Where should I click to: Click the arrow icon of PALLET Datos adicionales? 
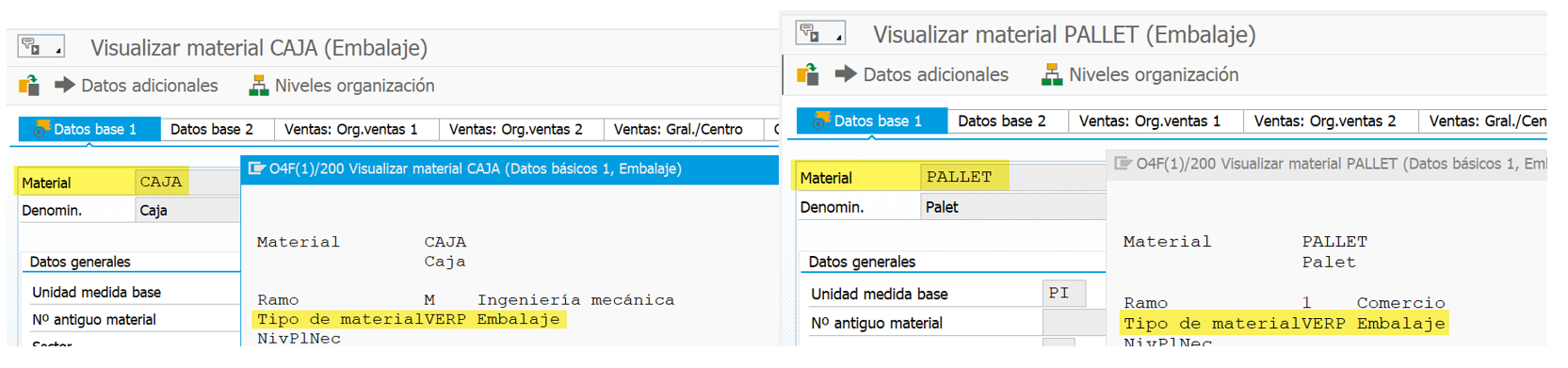[x=846, y=73]
